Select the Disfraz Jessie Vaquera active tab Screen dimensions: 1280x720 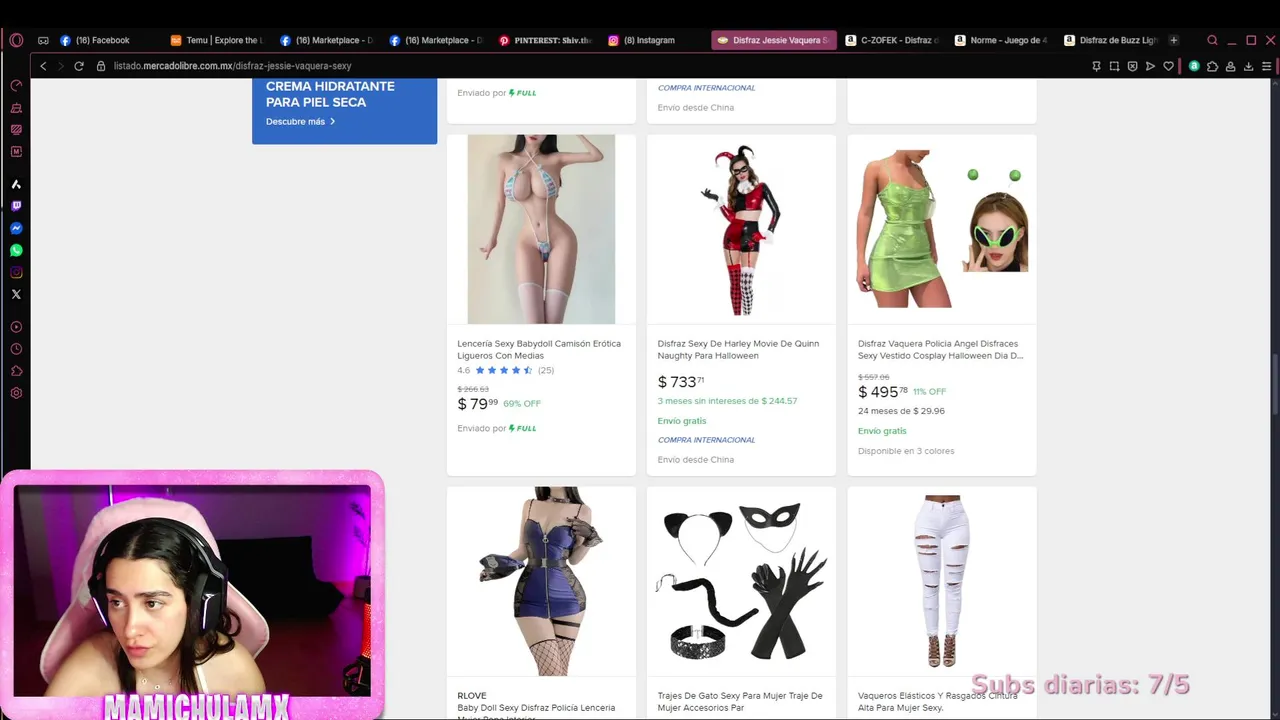[773, 40]
